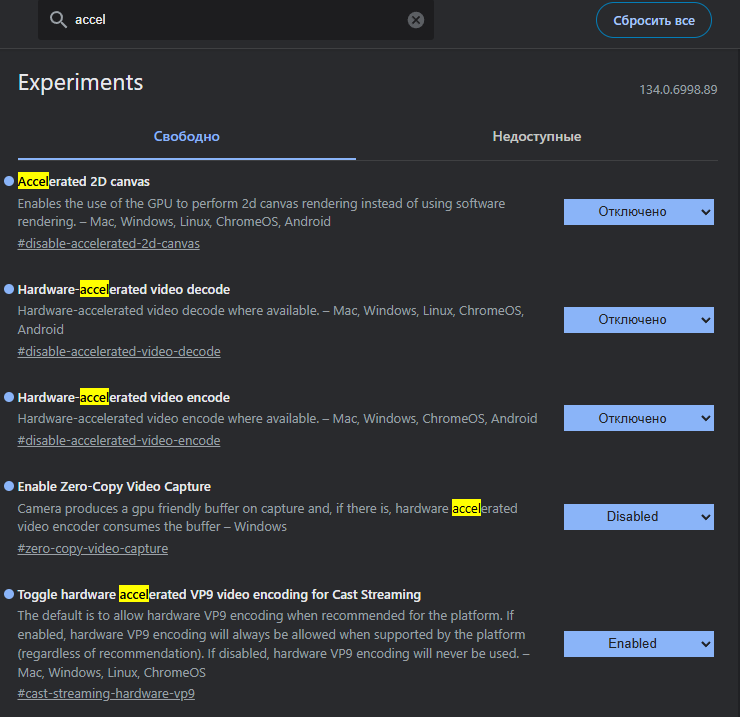Open Hardware-accelerated video encode dropdown

[x=639, y=418]
